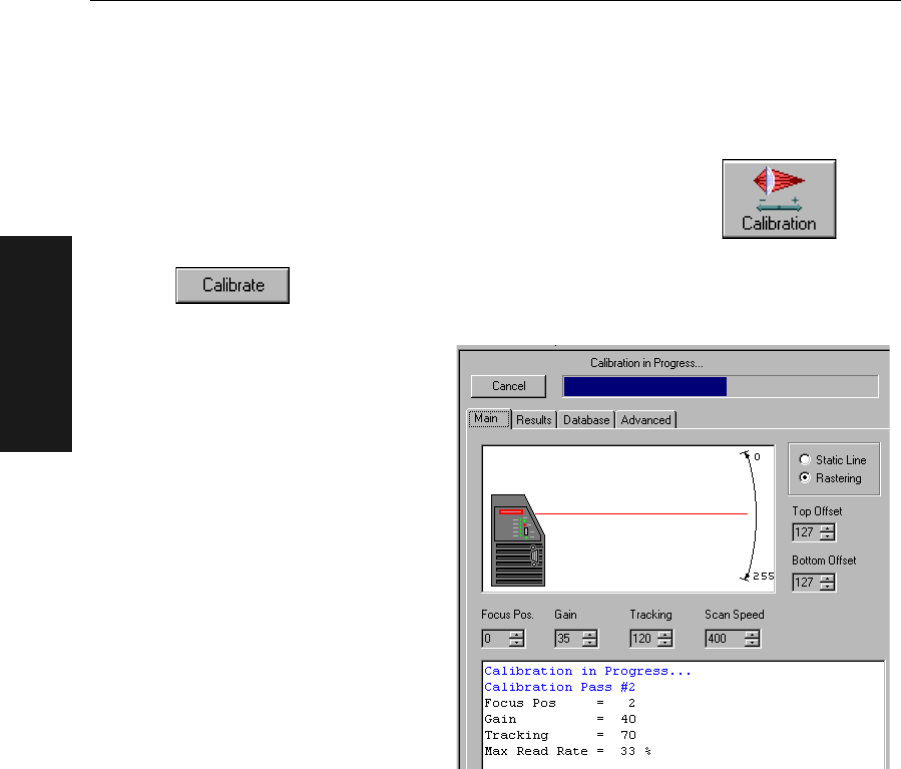
Task: Click the 'Calibration Pass #2' log line
Action: [560, 687]
